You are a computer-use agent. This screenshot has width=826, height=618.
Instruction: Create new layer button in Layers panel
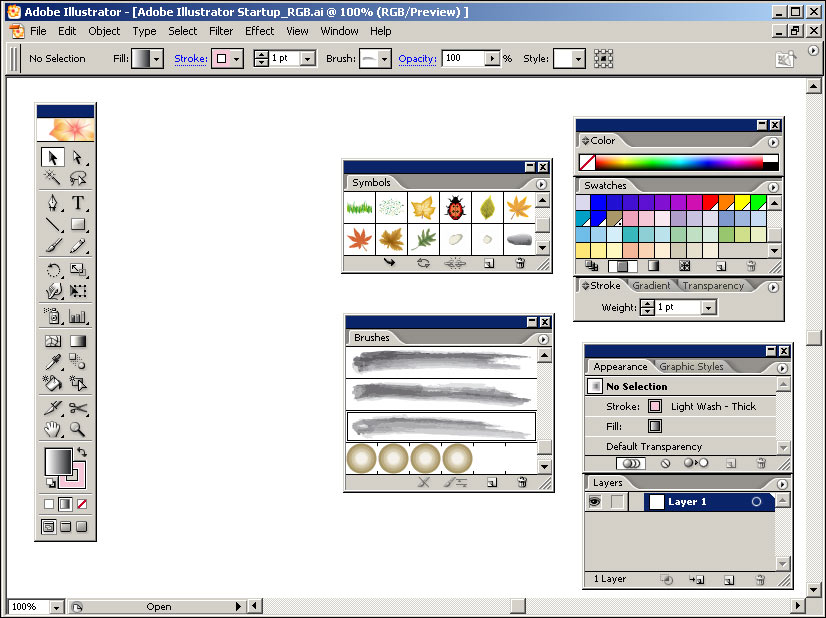pos(729,580)
